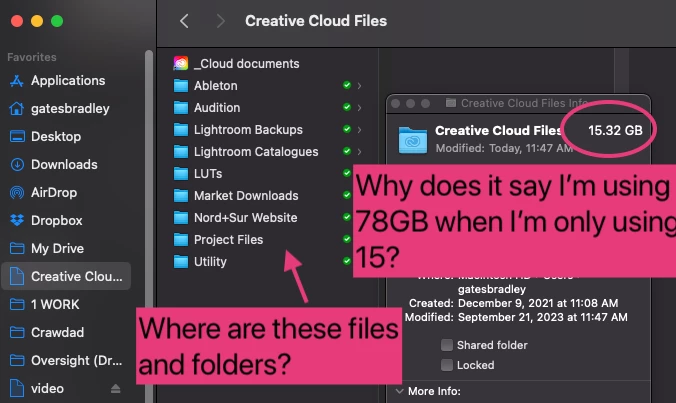The image size is (676, 403).
Task: Click Creative Cloud folder icon in Info window
Action: (413, 140)
